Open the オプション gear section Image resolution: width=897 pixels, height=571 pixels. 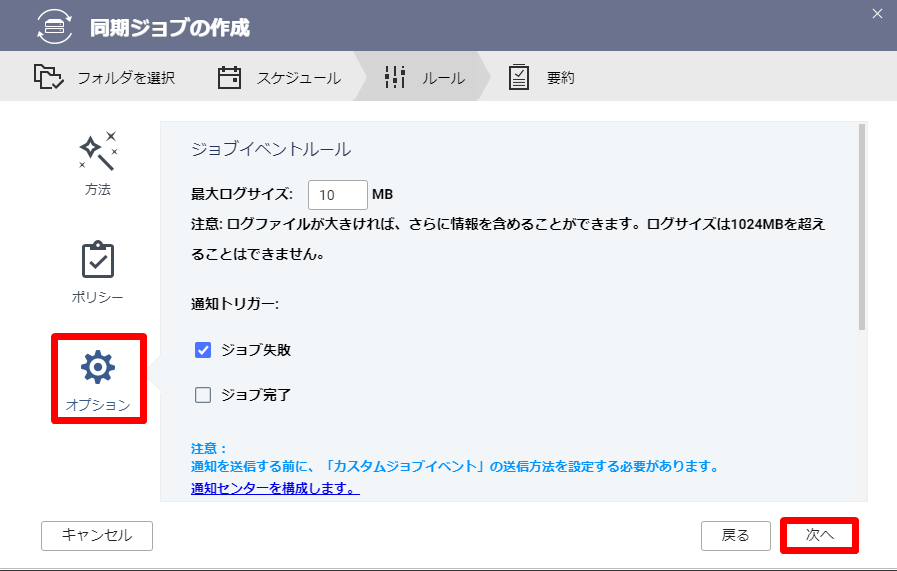click(98, 367)
